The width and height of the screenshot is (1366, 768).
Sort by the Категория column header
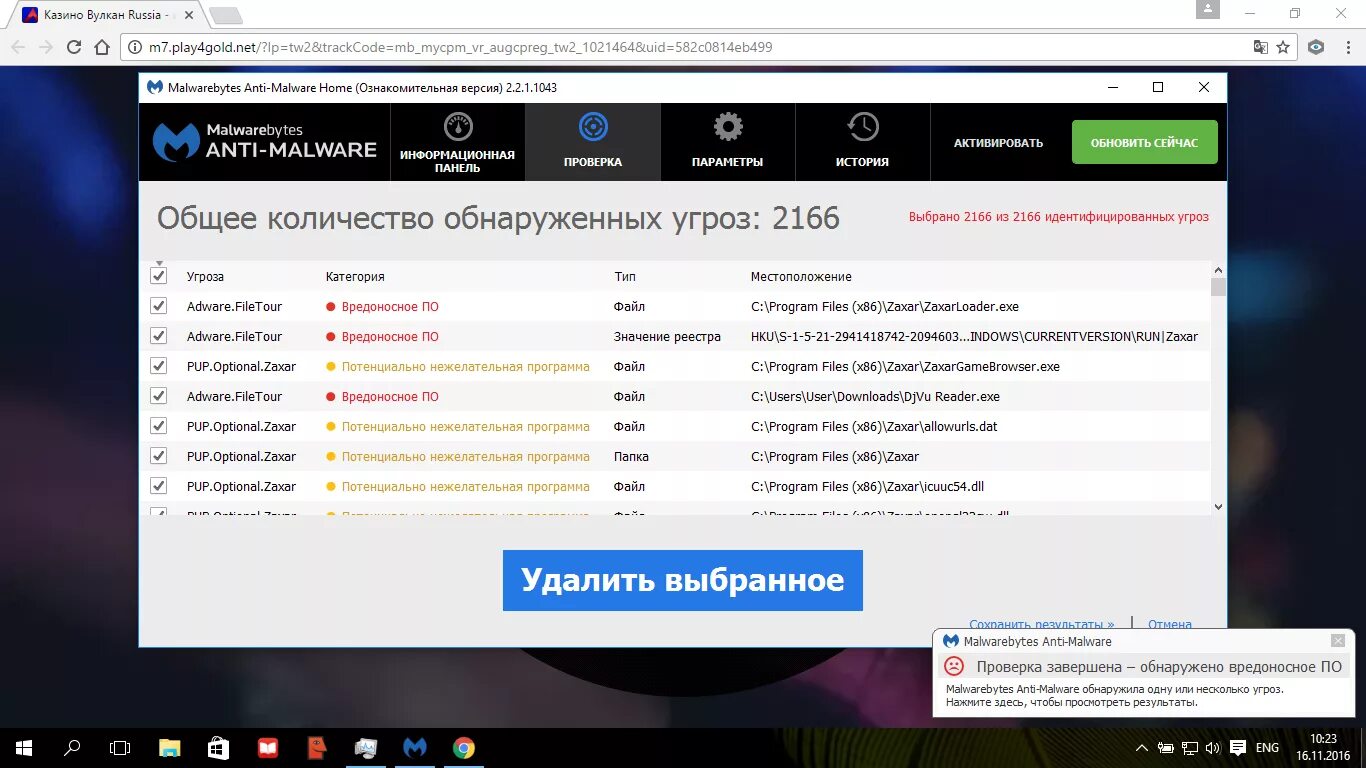coord(355,277)
